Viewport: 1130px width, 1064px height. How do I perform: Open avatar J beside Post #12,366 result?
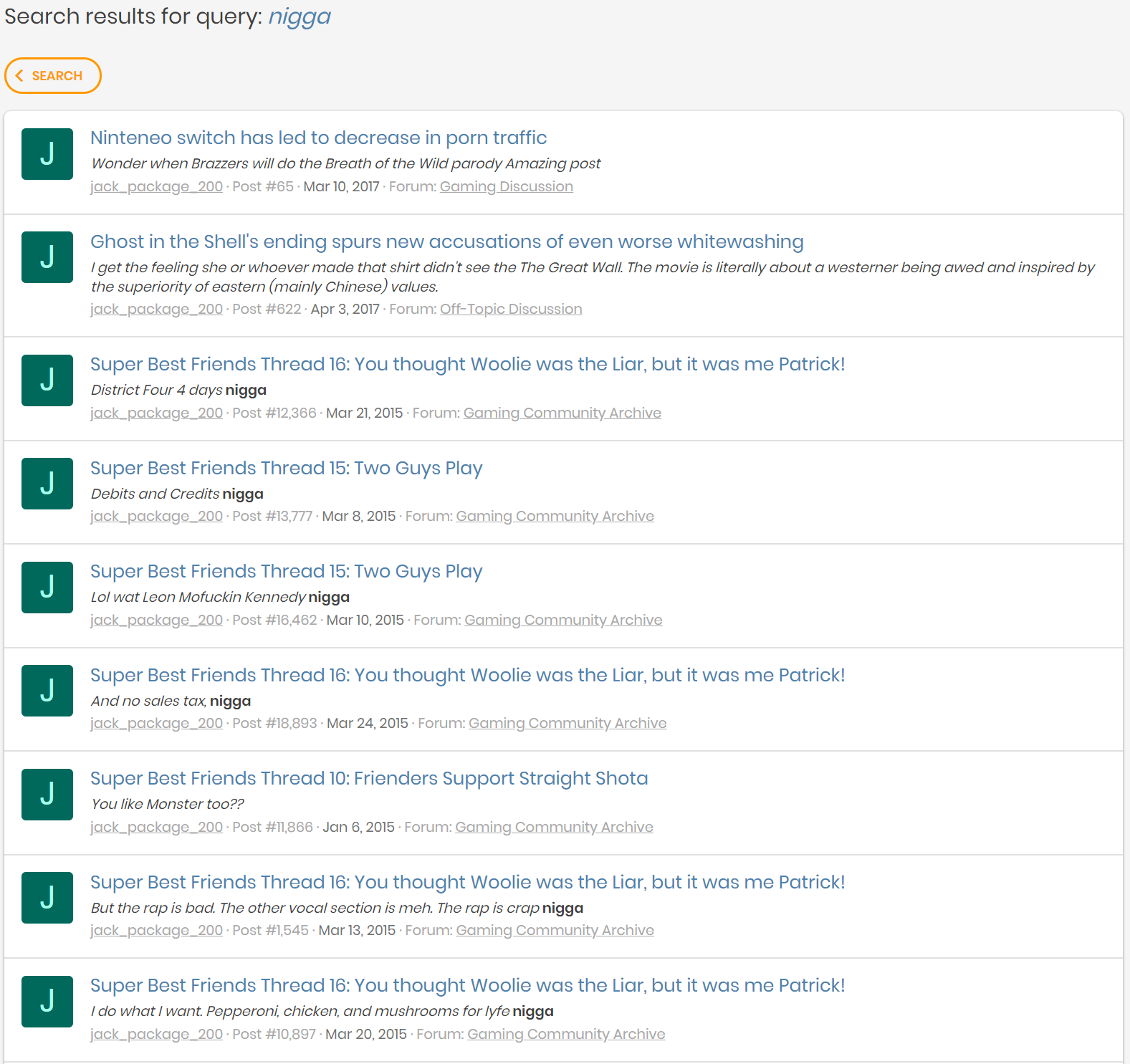tap(47, 380)
